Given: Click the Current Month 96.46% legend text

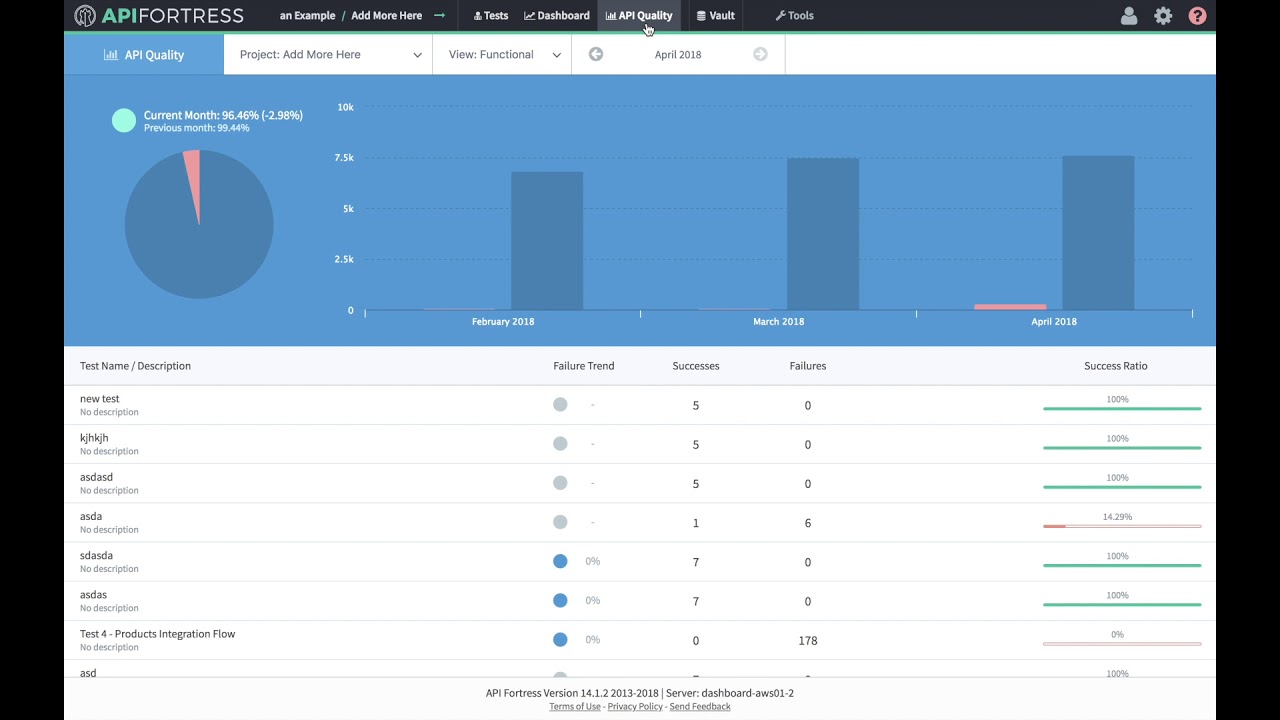Looking at the screenshot, I should point(223,115).
